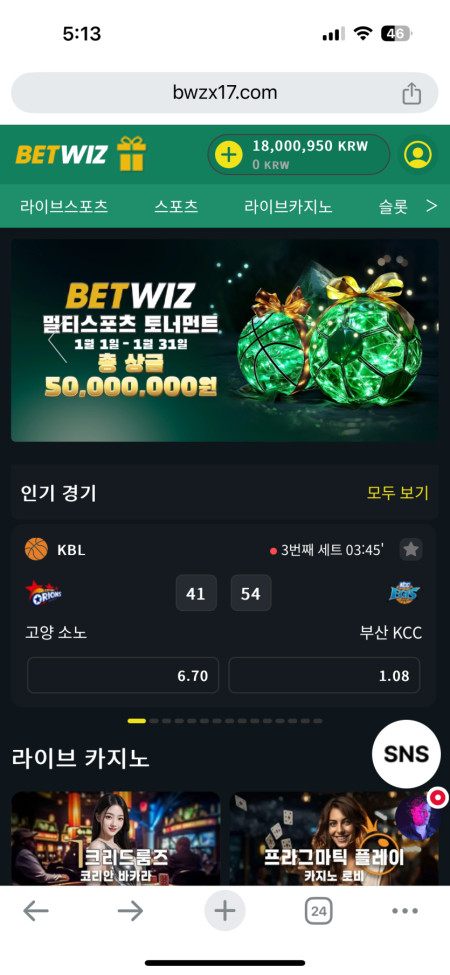Switch to 라이브스포츠 tab
Image resolution: width=450 pixels, height=975 pixels.
64,206
